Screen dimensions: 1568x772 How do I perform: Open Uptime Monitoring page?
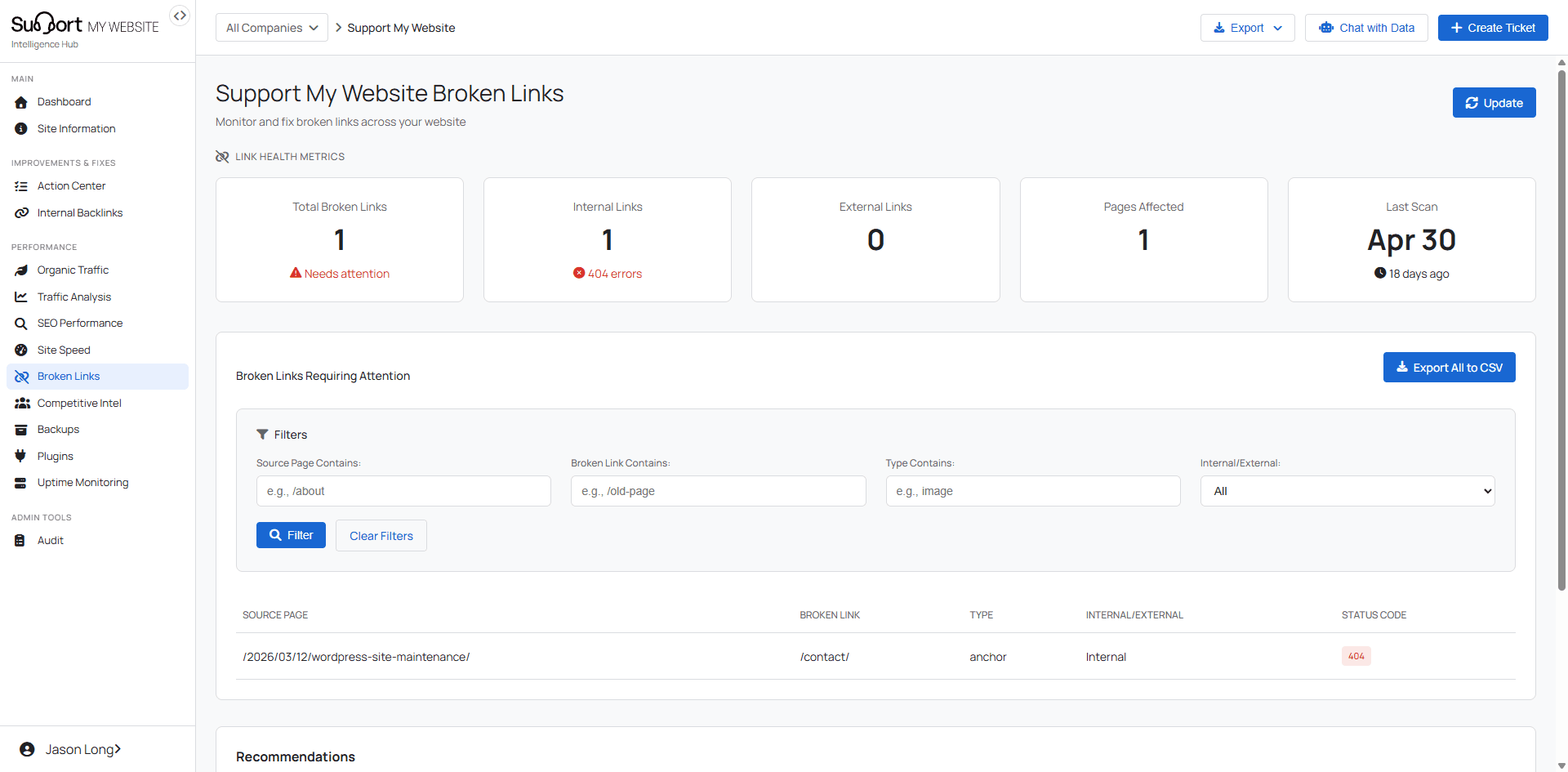point(97,483)
